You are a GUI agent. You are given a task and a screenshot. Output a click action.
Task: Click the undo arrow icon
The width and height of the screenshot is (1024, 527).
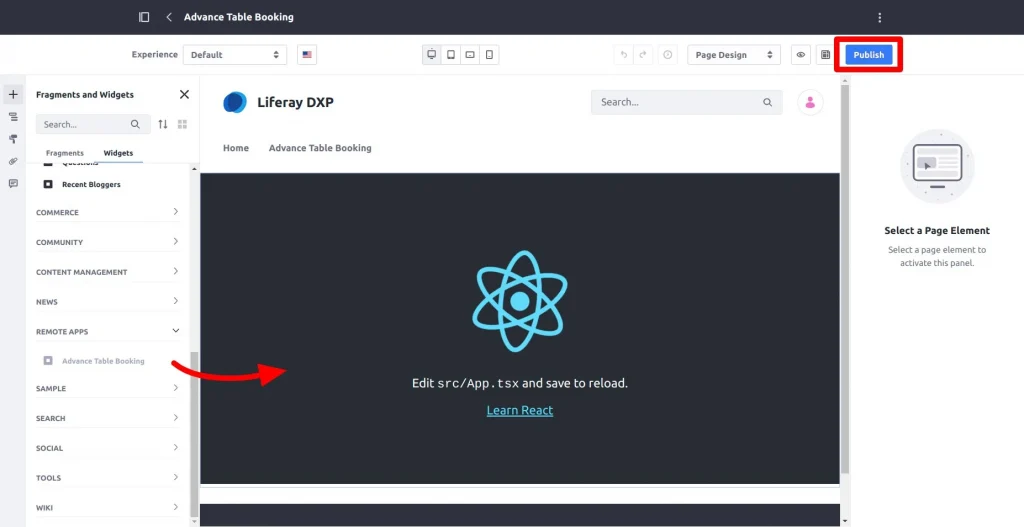coord(624,55)
